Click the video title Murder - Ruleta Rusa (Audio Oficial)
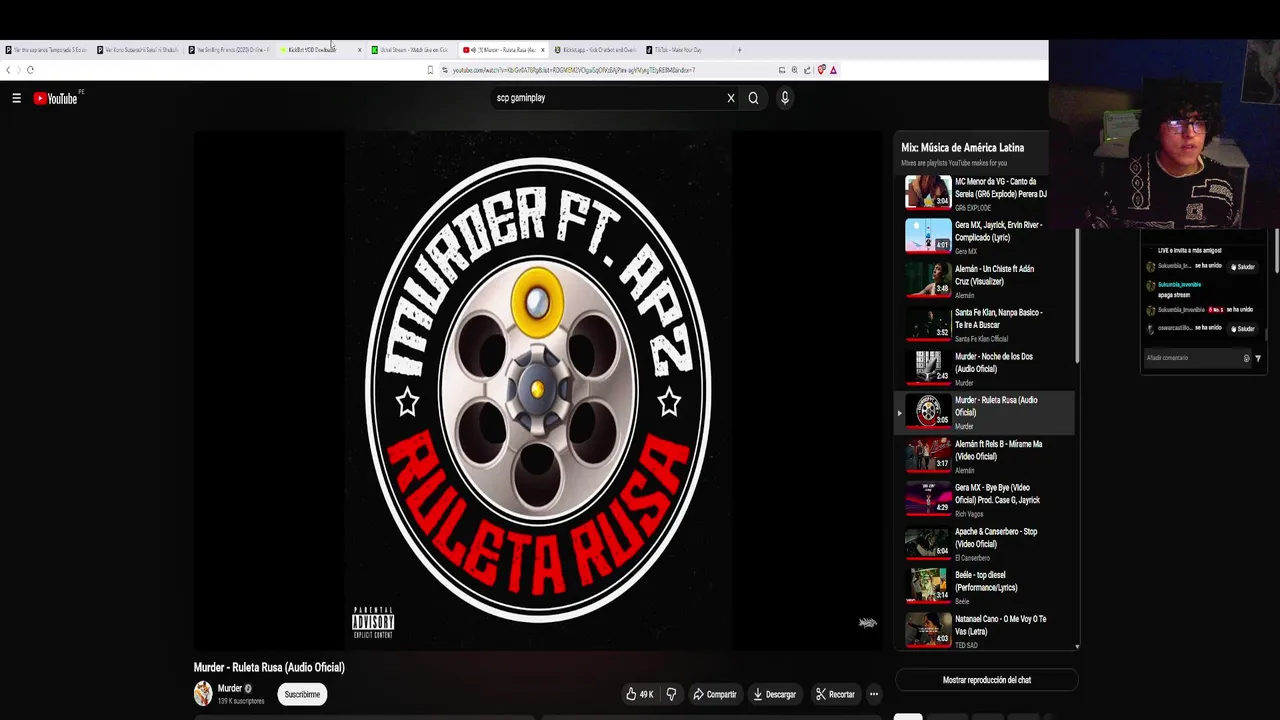 tap(269, 667)
